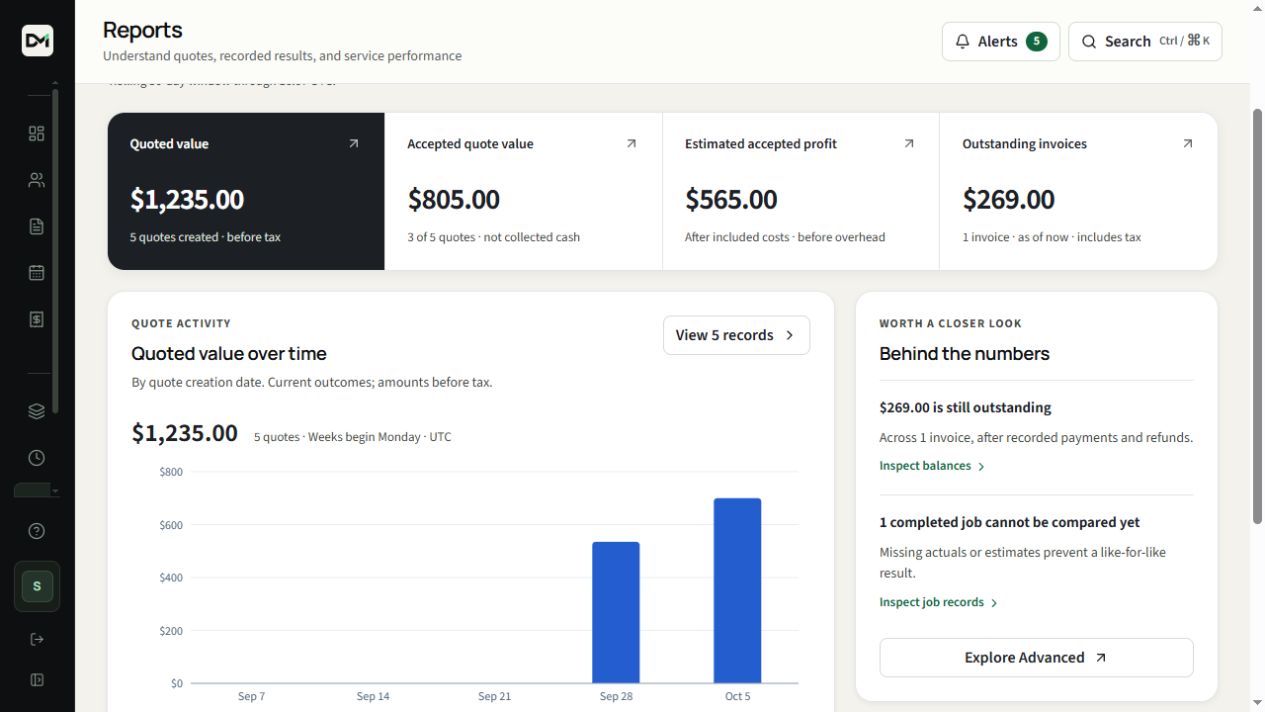This screenshot has height=712, width=1265.
Task: Select the Quoted value metric card
Action: coord(246,191)
